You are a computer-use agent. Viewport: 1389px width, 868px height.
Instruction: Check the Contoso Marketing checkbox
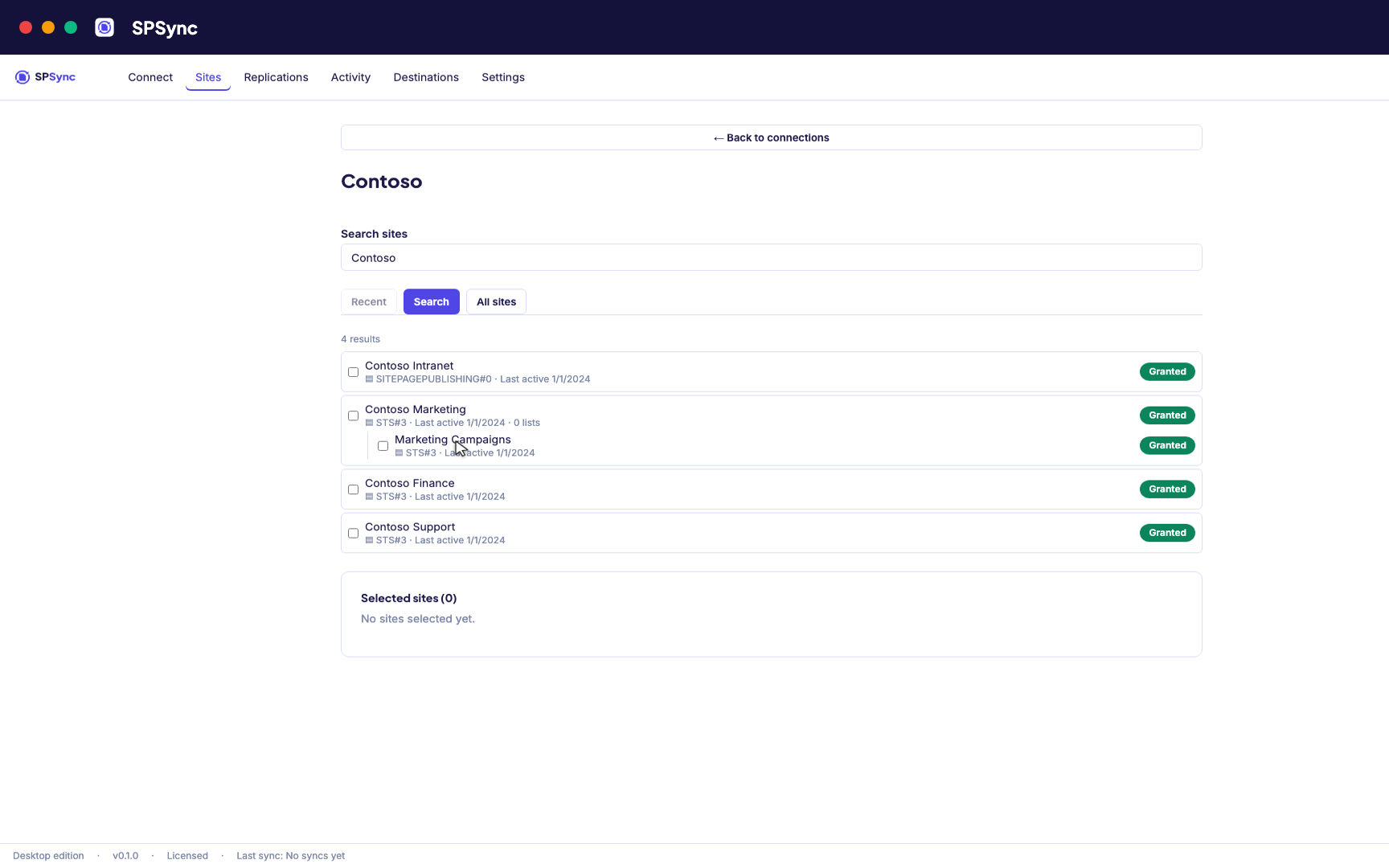353,416
